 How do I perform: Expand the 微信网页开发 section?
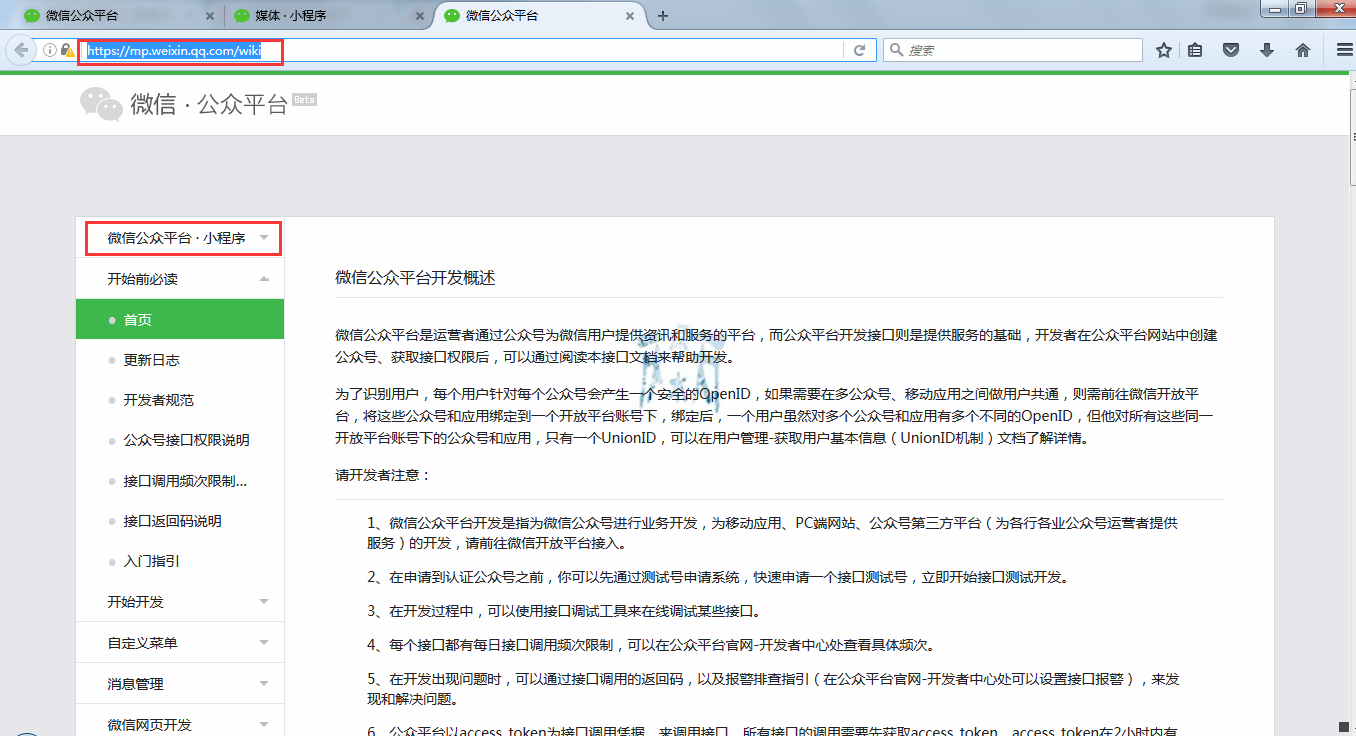tap(180, 725)
